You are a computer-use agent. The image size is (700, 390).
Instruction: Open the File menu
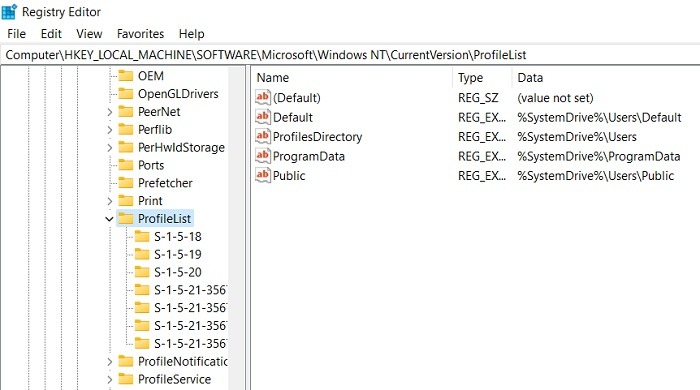coord(17,34)
